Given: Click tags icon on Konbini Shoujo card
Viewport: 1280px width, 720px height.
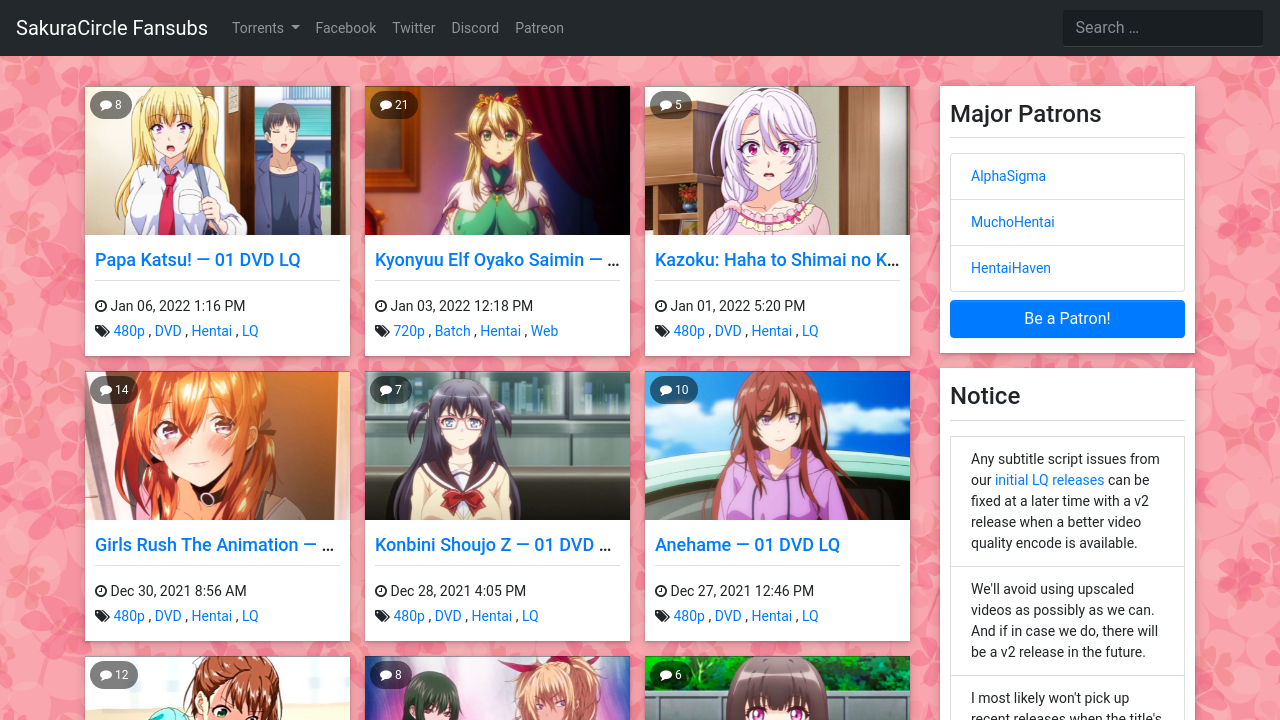Looking at the screenshot, I should point(382,616).
